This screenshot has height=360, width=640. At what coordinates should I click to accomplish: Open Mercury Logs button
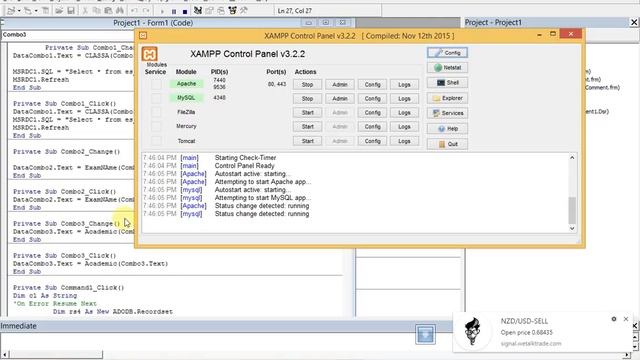(x=404, y=127)
